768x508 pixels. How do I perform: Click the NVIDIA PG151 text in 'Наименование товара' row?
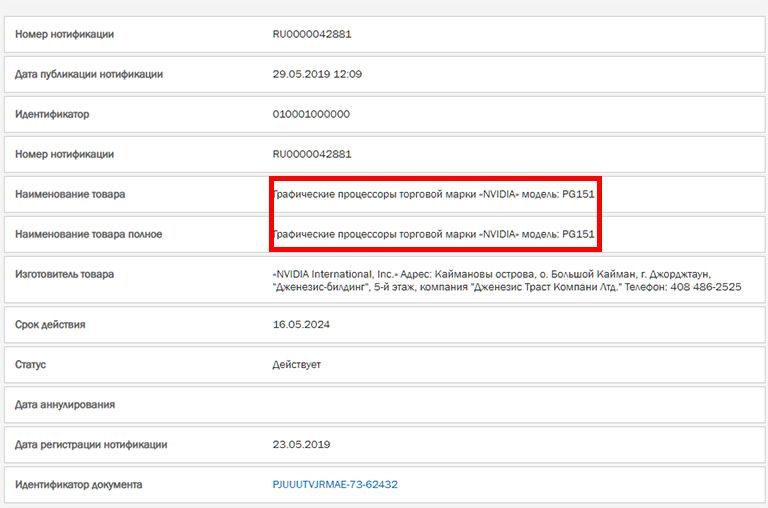434,194
